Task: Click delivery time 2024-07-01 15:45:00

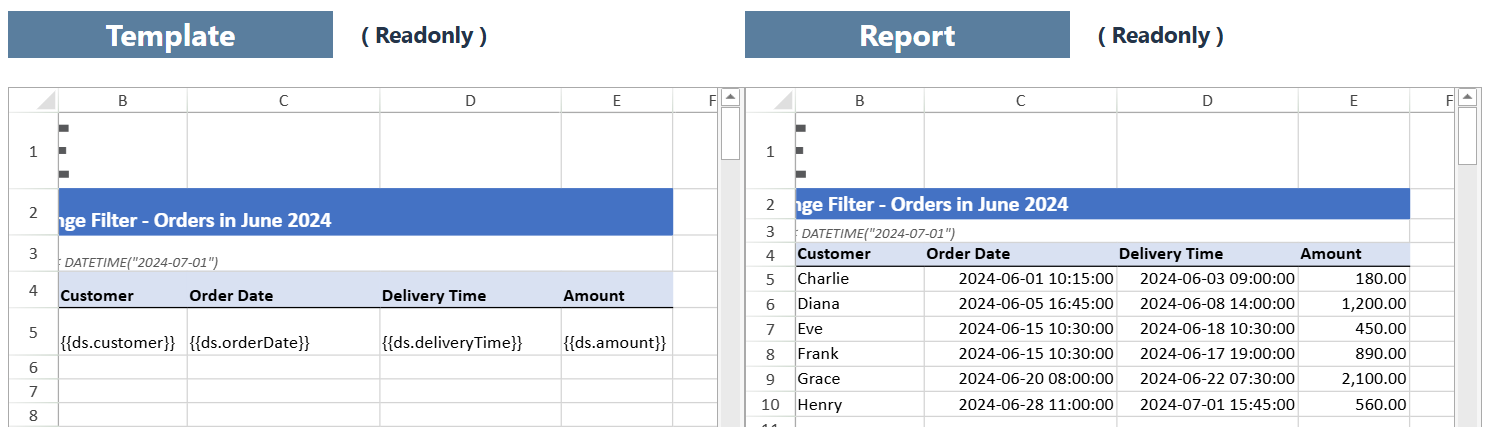Action: point(1207,405)
